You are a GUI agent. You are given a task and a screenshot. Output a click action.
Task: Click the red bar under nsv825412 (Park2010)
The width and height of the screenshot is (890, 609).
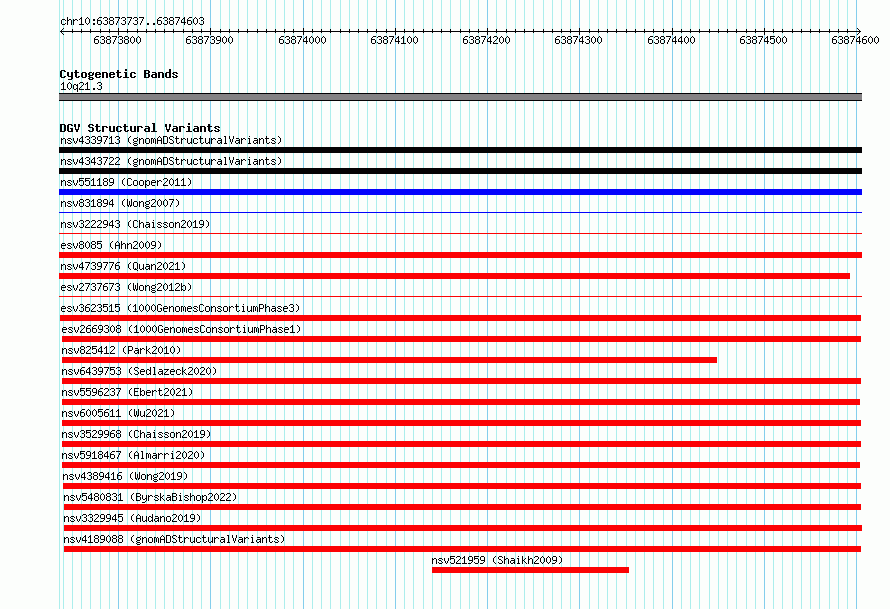click(389, 360)
